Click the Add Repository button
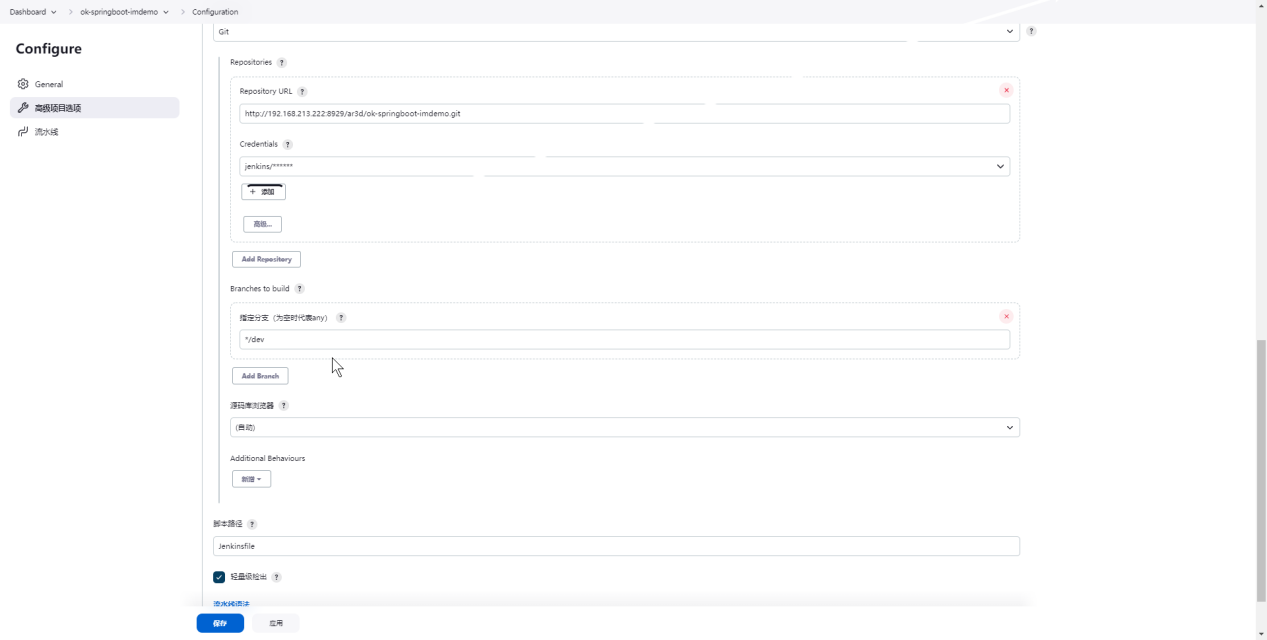The width and height of the screenshot is (1267, 640). coord(266,259)
